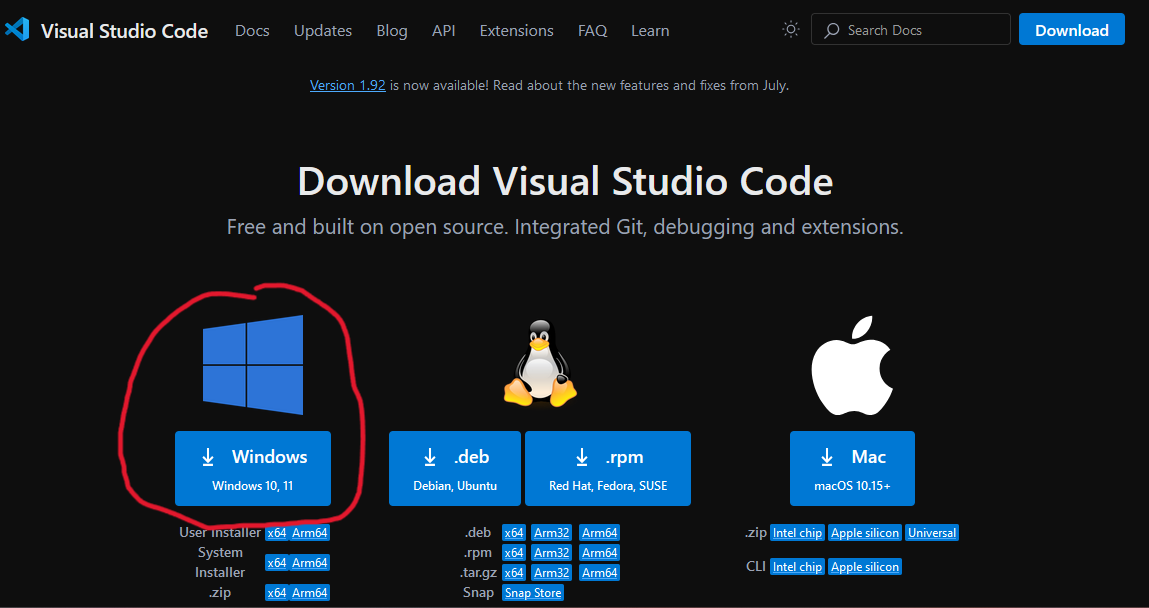Select Arm64 for Linux .tar.gz
This screenshot has height=608, width=1149.
click(599, 572)
